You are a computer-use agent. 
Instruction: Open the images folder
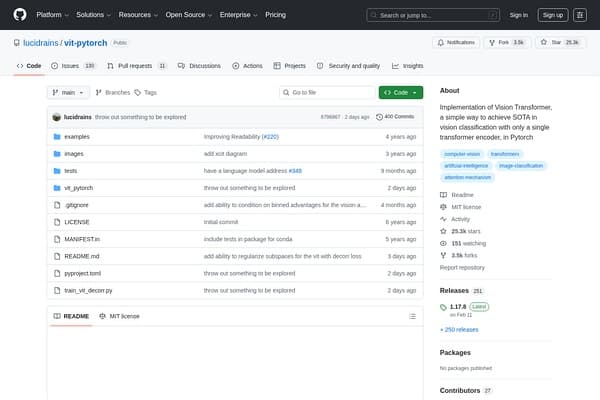(74, 154)
